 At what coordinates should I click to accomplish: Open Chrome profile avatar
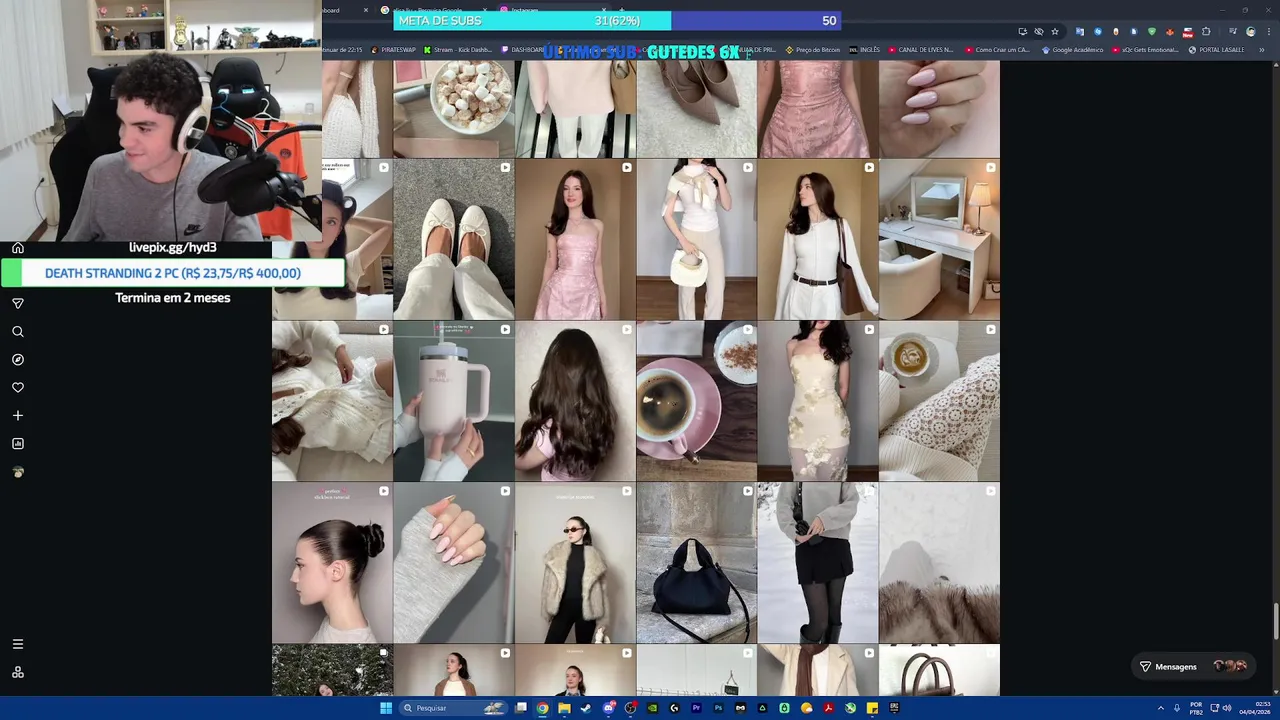click(x=1250, y=31)
